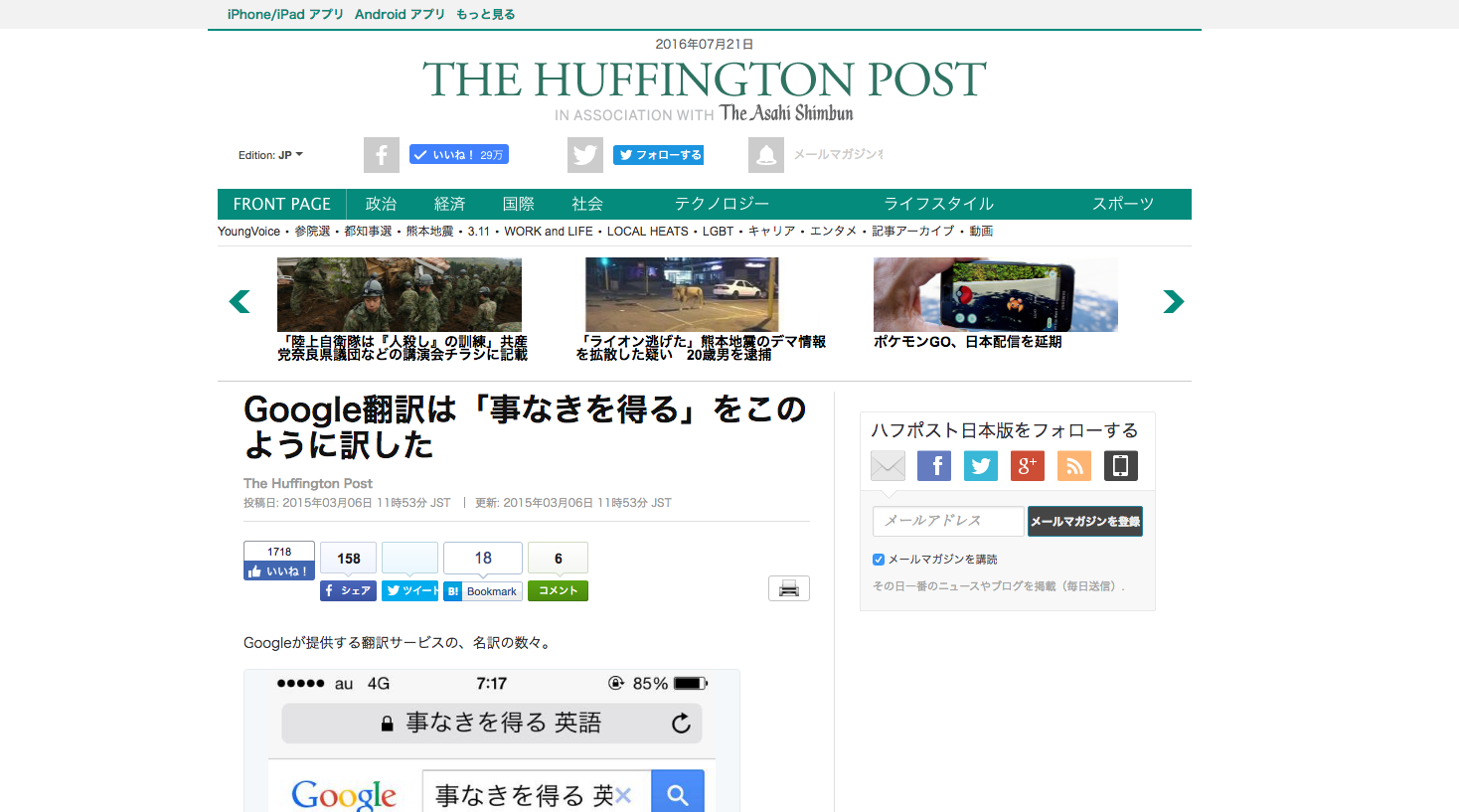Open the 国際 section
The width and height of the screenshot is (1459, 812).
click(x=518, y=204)
